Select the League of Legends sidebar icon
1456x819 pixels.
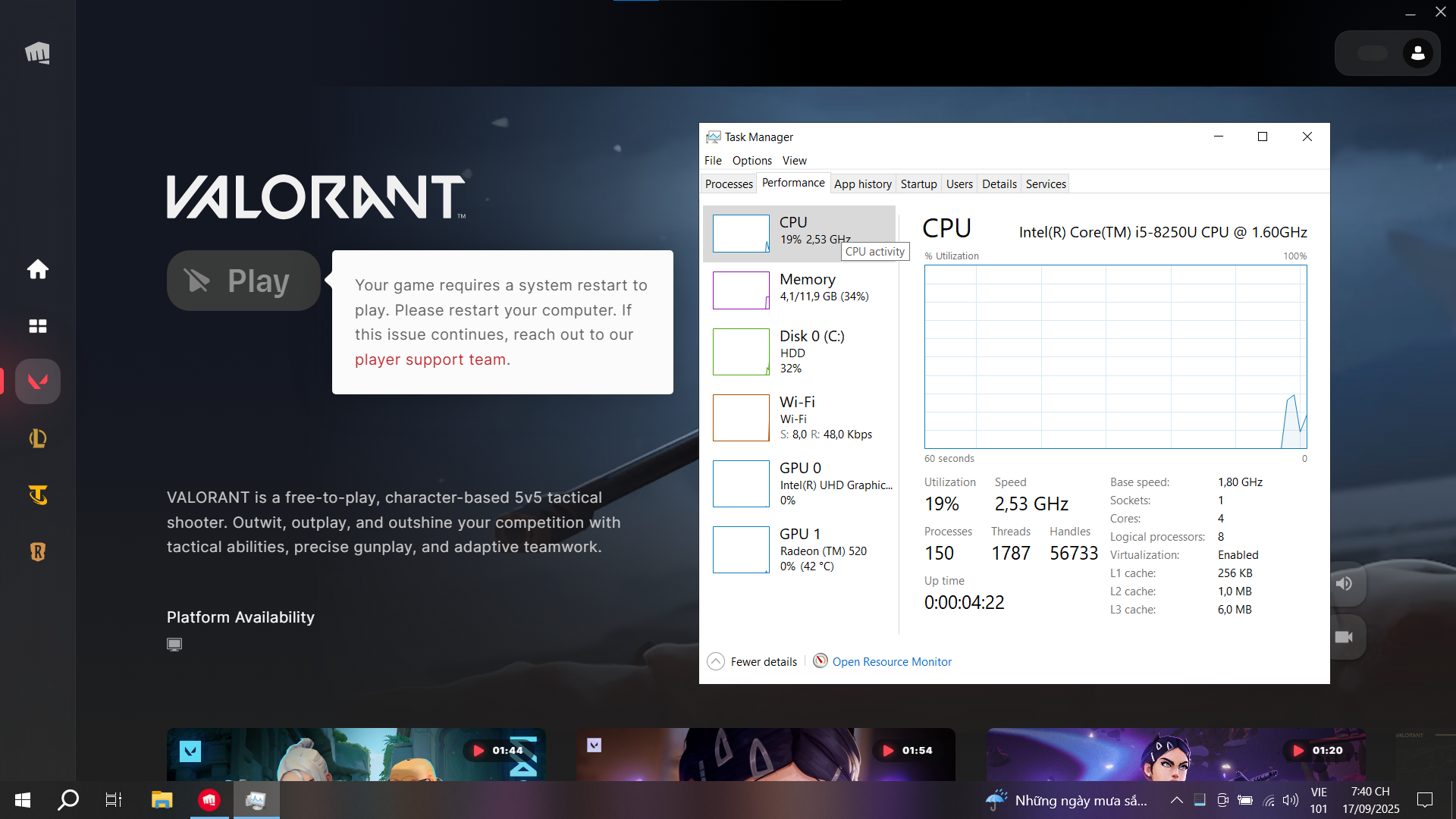point(37,438)
